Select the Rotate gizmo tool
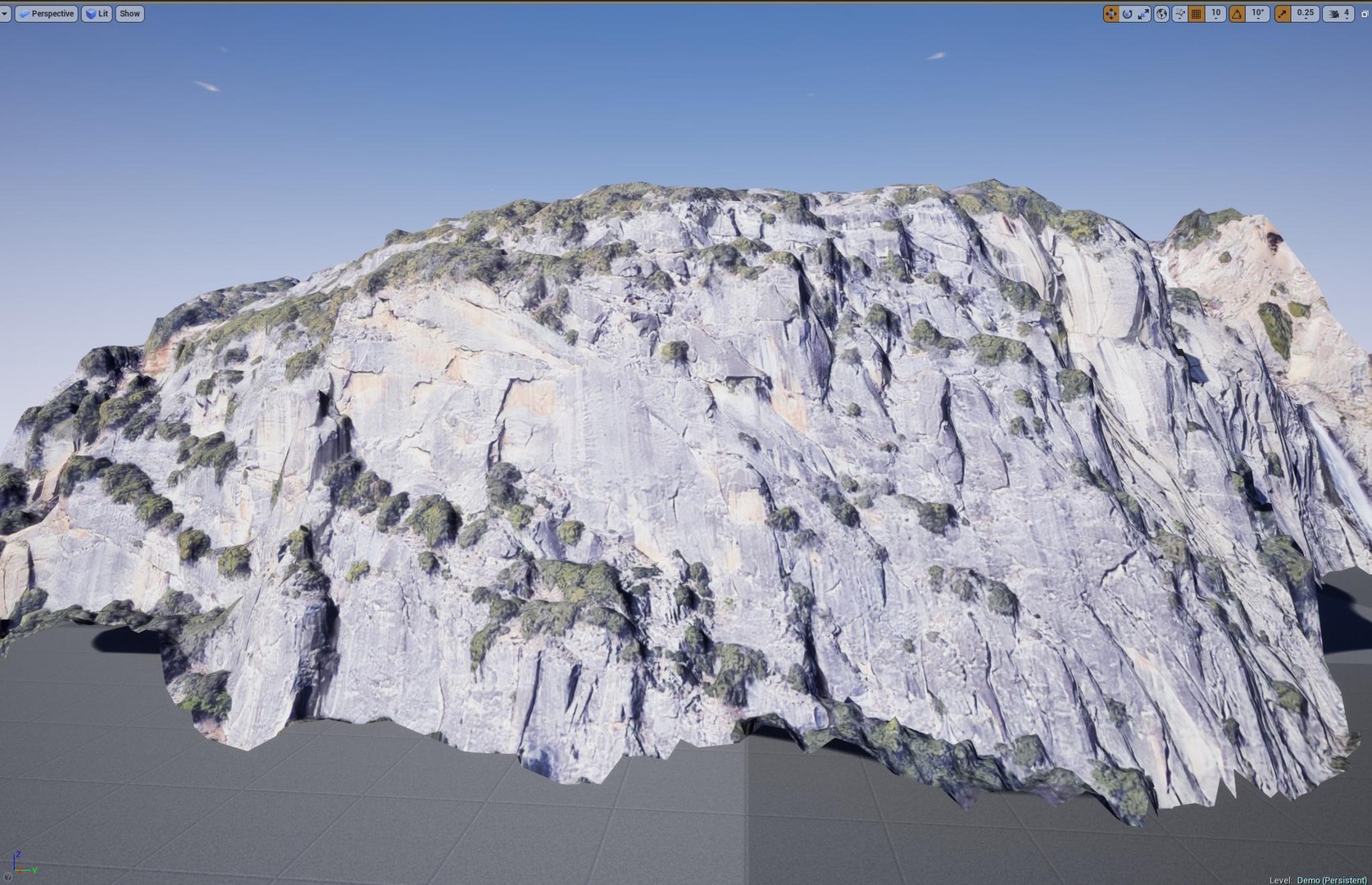Screen dimensions: 1372x885 [1128, 13]
